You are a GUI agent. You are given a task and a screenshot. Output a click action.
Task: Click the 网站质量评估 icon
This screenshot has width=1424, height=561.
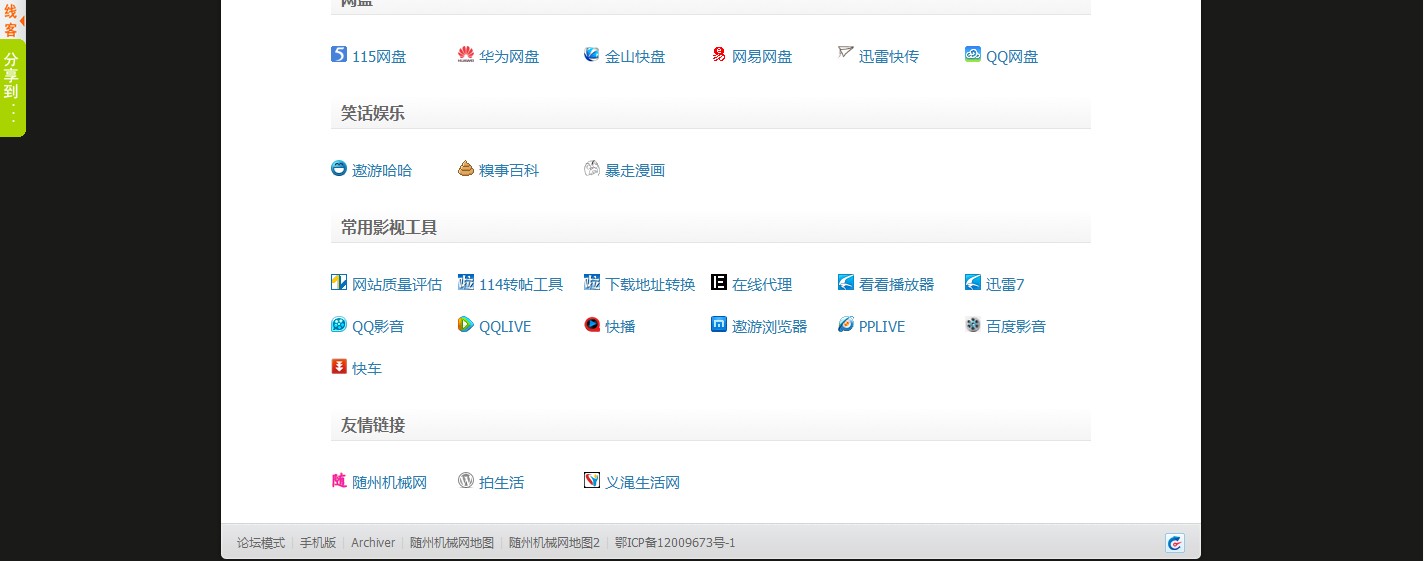[339, 282]
